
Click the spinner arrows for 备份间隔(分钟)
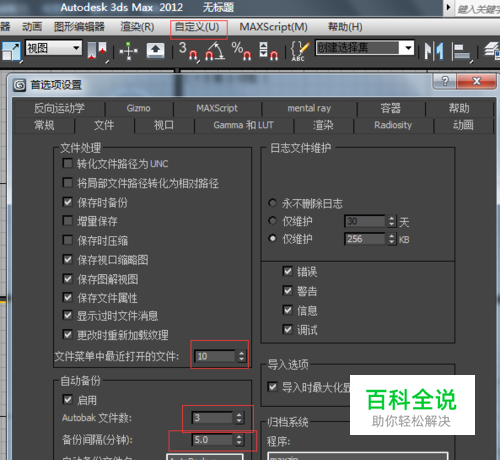click(x=239, y=440)
